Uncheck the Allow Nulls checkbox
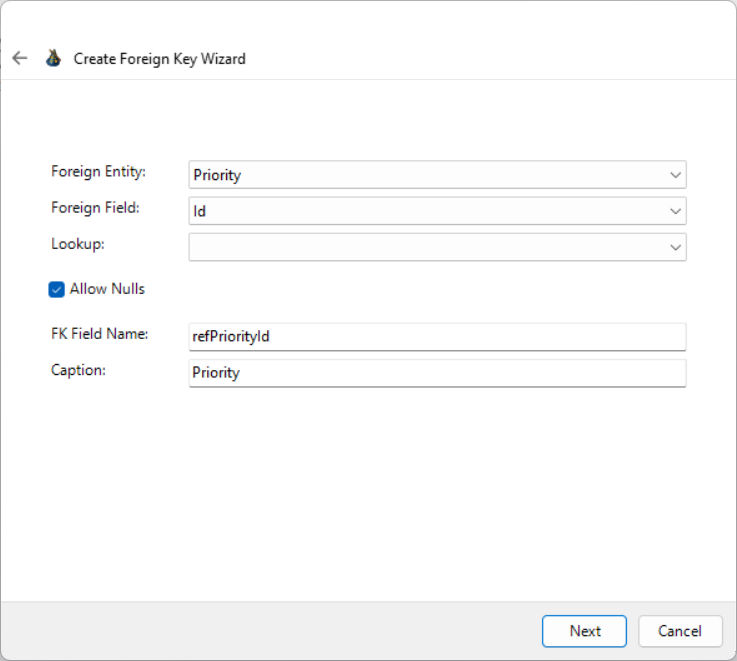The image size is (737, 661). coord(57,289)
